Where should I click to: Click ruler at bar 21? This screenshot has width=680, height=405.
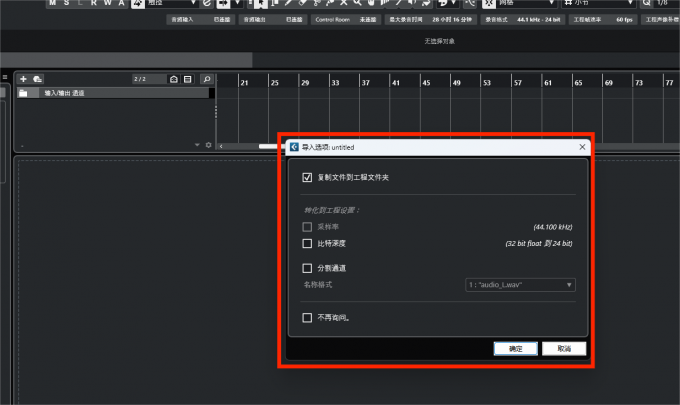pyautogui.click(x=244, y=83)
